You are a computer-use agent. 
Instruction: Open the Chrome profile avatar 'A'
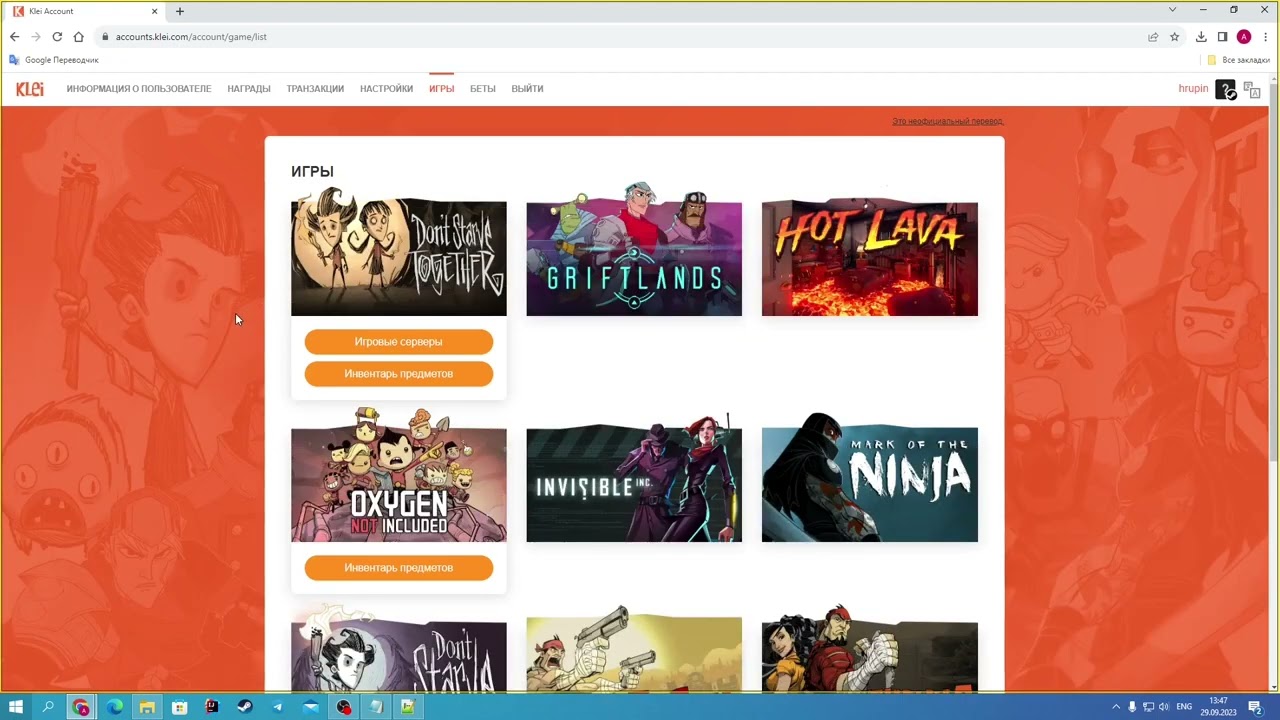point(1244,37)
